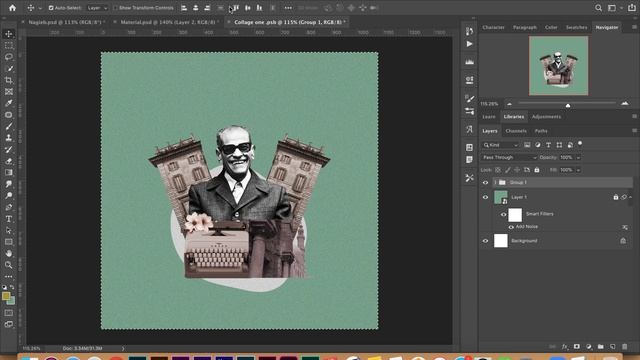640x360 pixels.
Task: Click the Navigator zoom out small mountains button
Action: click(x=509, y=104)
